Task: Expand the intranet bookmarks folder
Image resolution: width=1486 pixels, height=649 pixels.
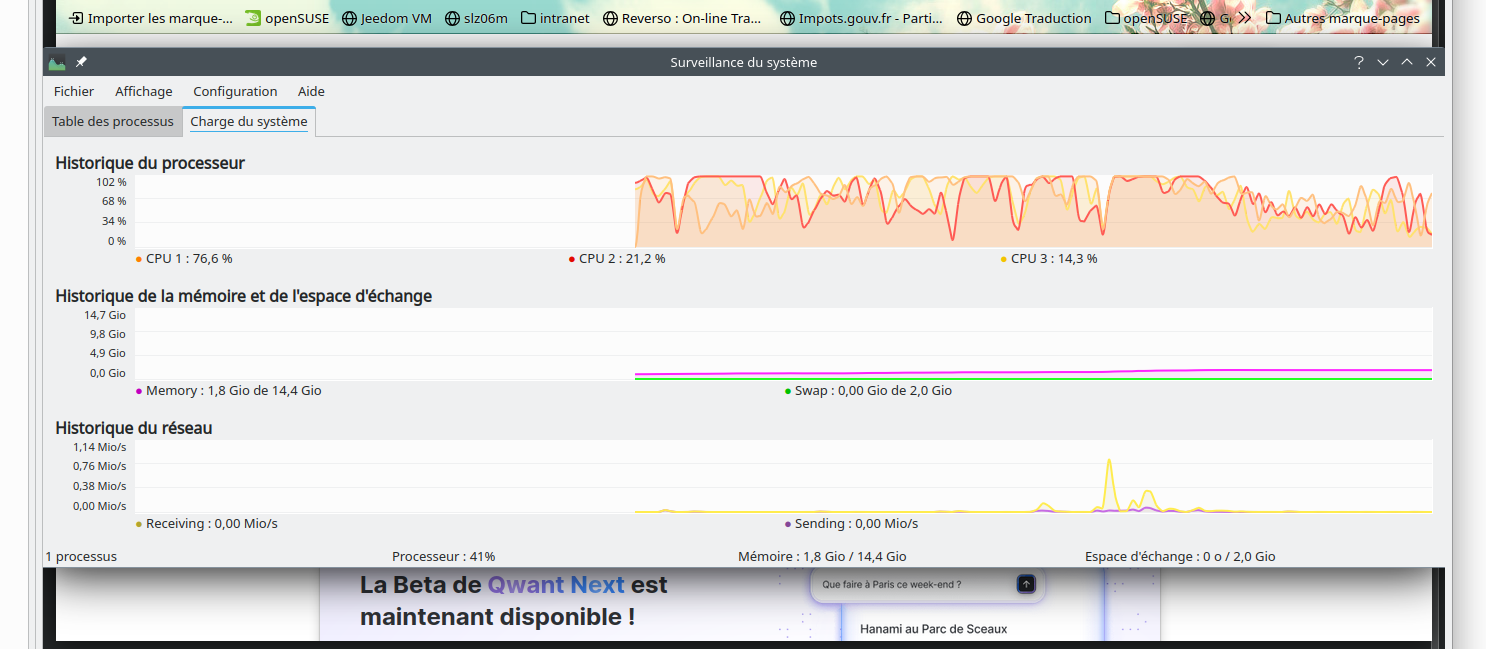Action: click(555, 18)
